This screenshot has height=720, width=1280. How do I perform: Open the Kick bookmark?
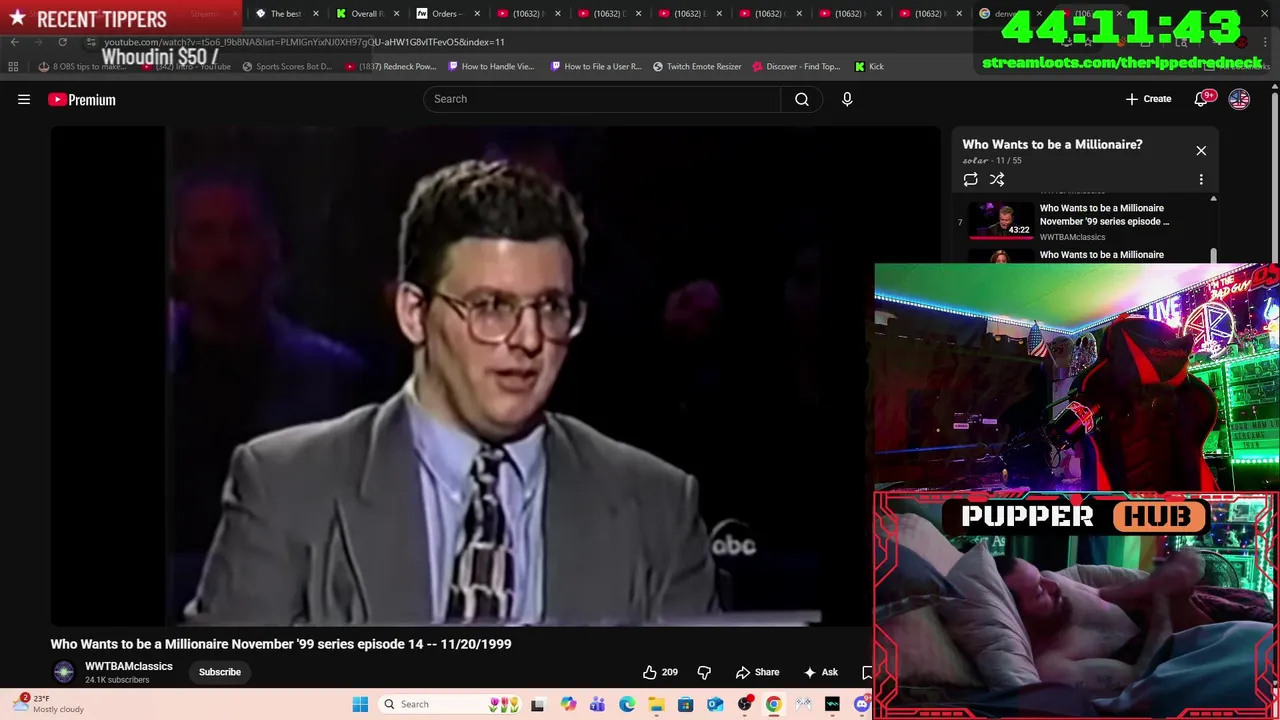[869, 66]
